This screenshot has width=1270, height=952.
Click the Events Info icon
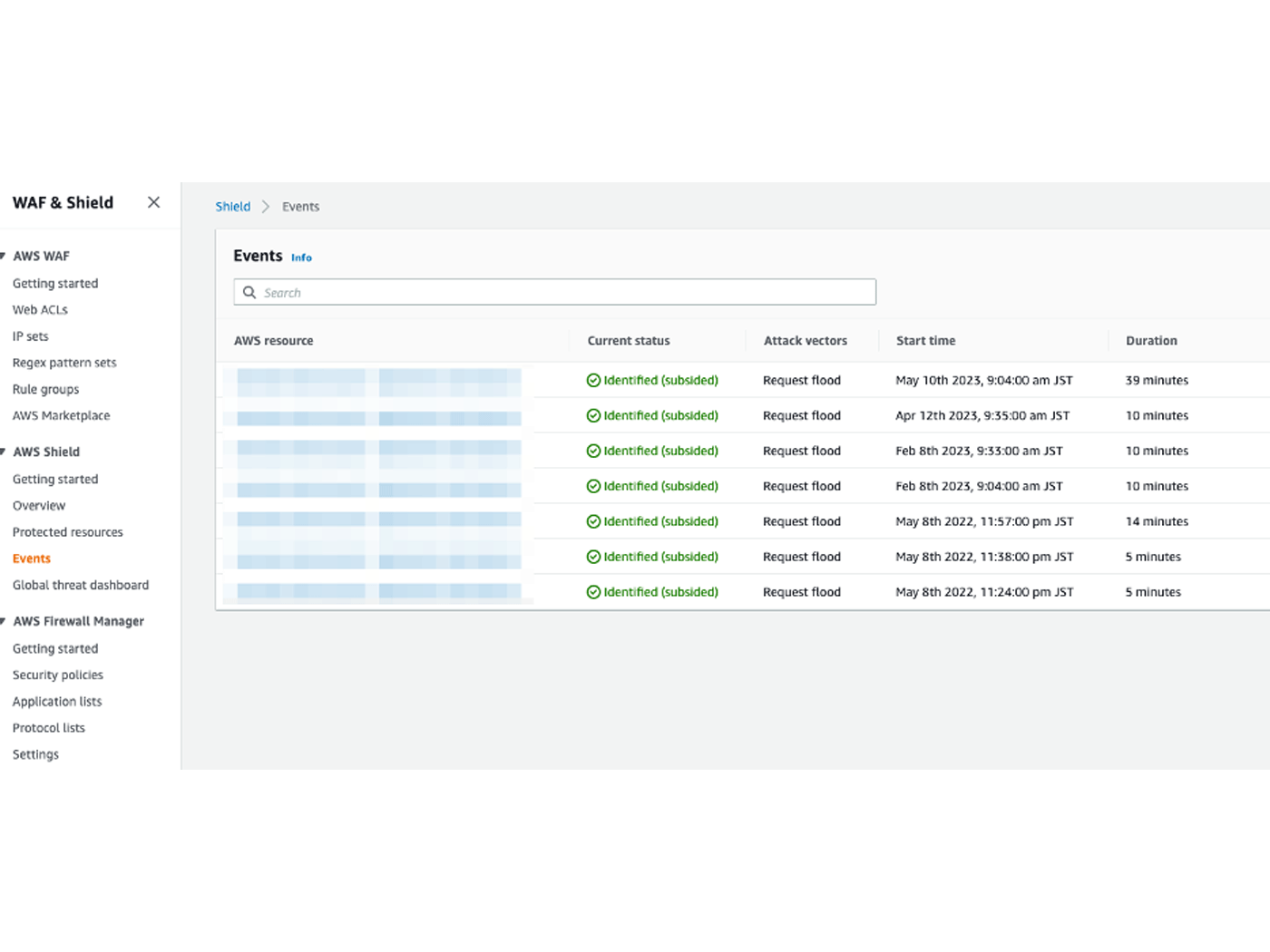[x=301, y=257]
